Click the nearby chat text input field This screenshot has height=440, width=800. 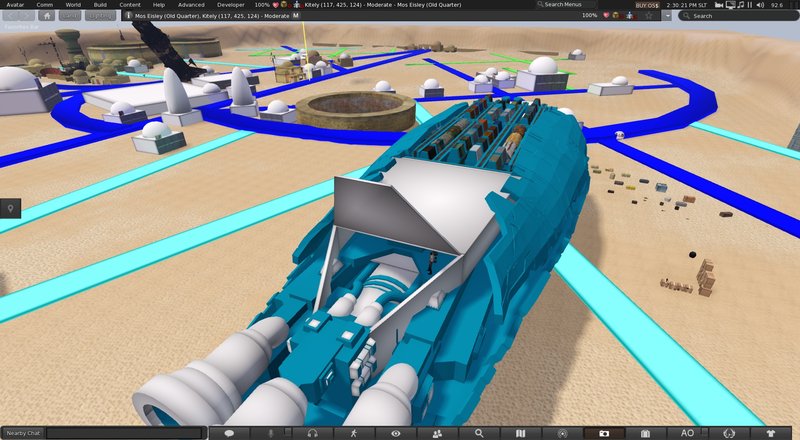pos(125,433)
